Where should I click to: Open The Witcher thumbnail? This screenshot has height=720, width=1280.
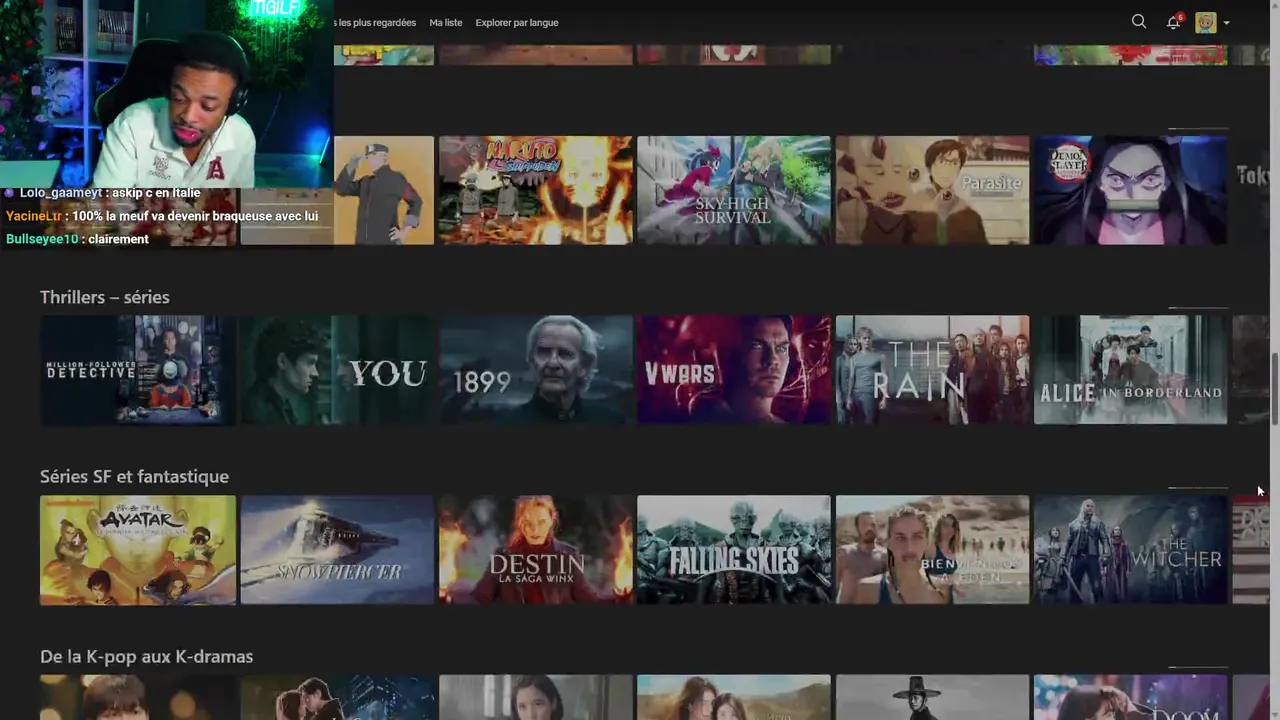click(x=1130, y=550)
